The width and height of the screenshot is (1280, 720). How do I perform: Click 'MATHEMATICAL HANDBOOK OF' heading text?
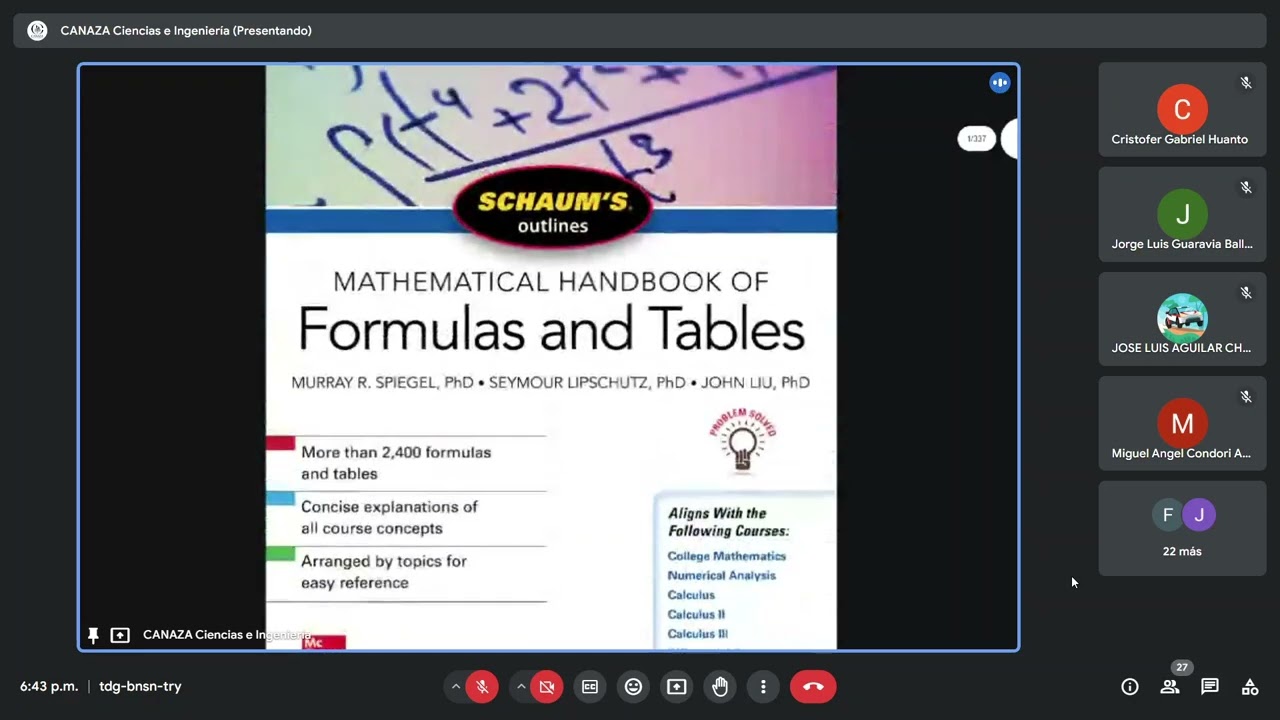(x=551, y=282)
